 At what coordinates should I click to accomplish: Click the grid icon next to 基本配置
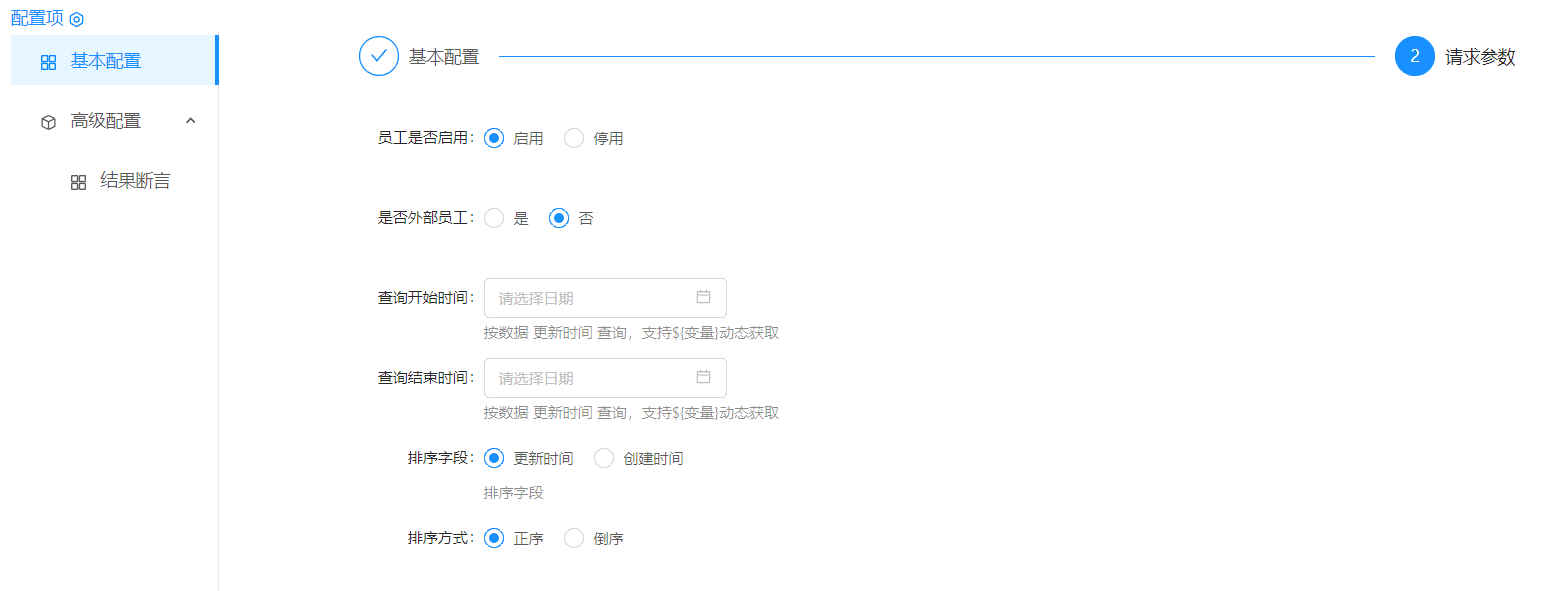pyautogui.click(x=48, y=62)
